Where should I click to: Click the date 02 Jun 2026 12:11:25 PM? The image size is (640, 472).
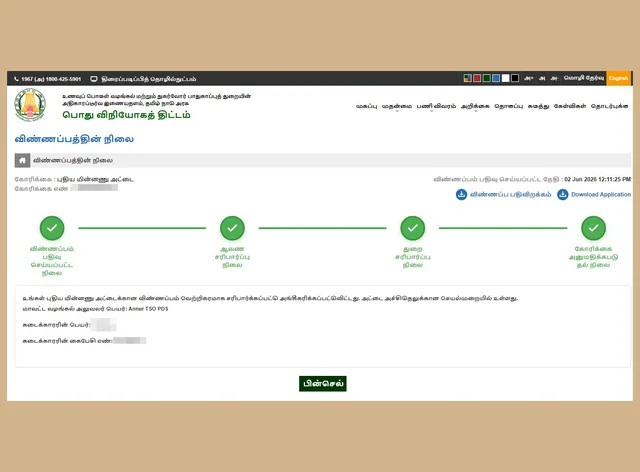point(598,179)
